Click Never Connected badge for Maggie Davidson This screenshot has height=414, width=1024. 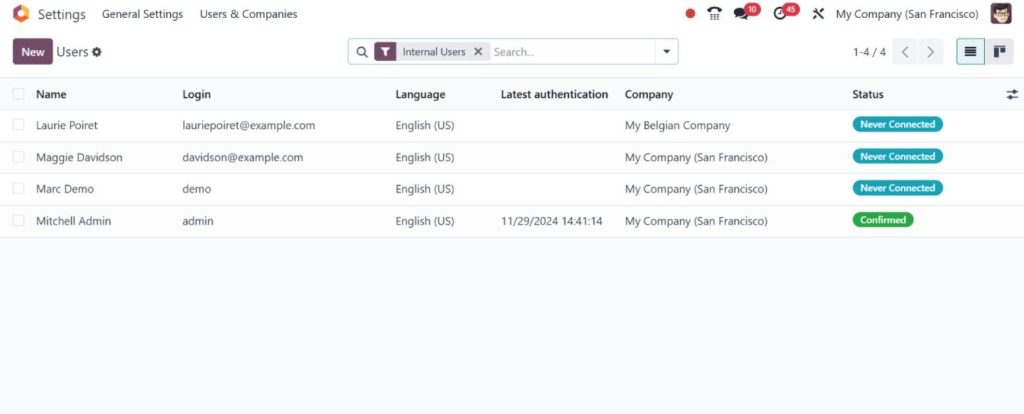[897, 156]
